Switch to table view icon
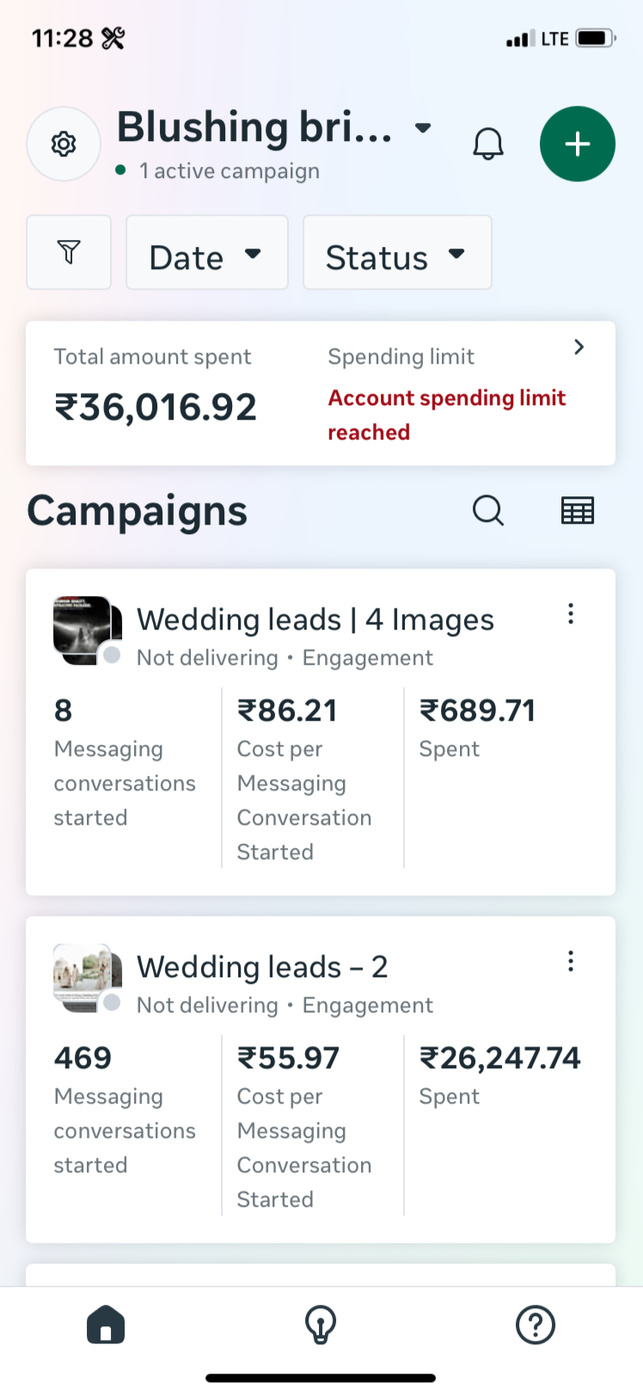Viewport: 643px width, 1396px height. (577, 511)
